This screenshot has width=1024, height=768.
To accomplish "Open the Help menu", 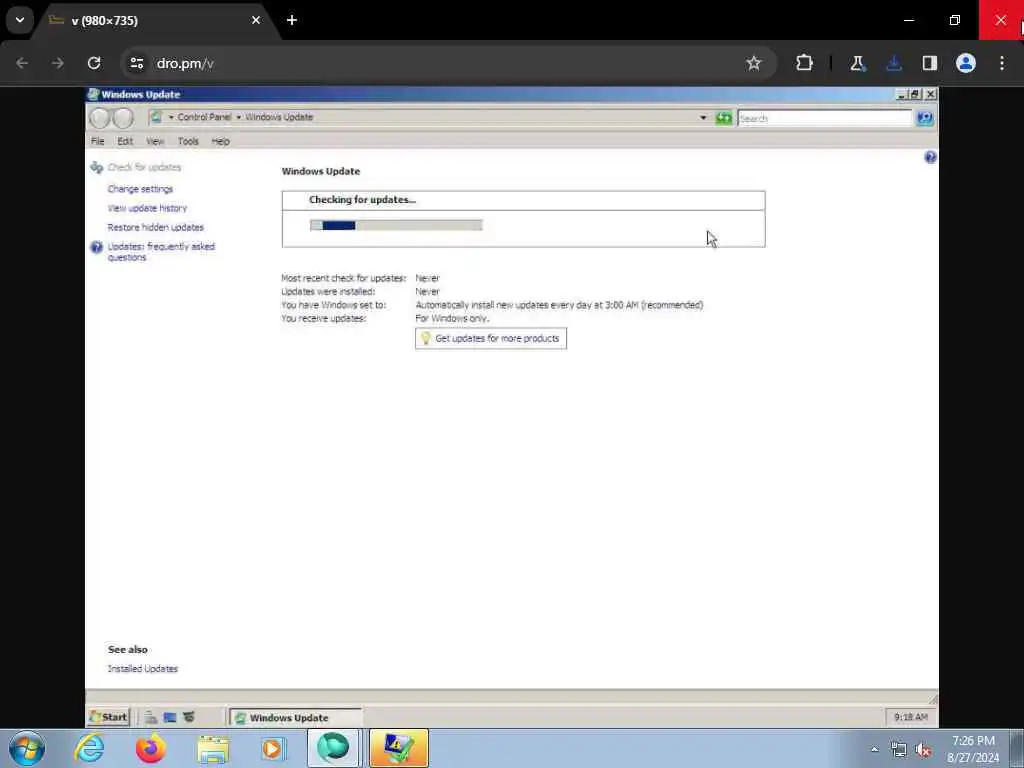I will (220, 141).
